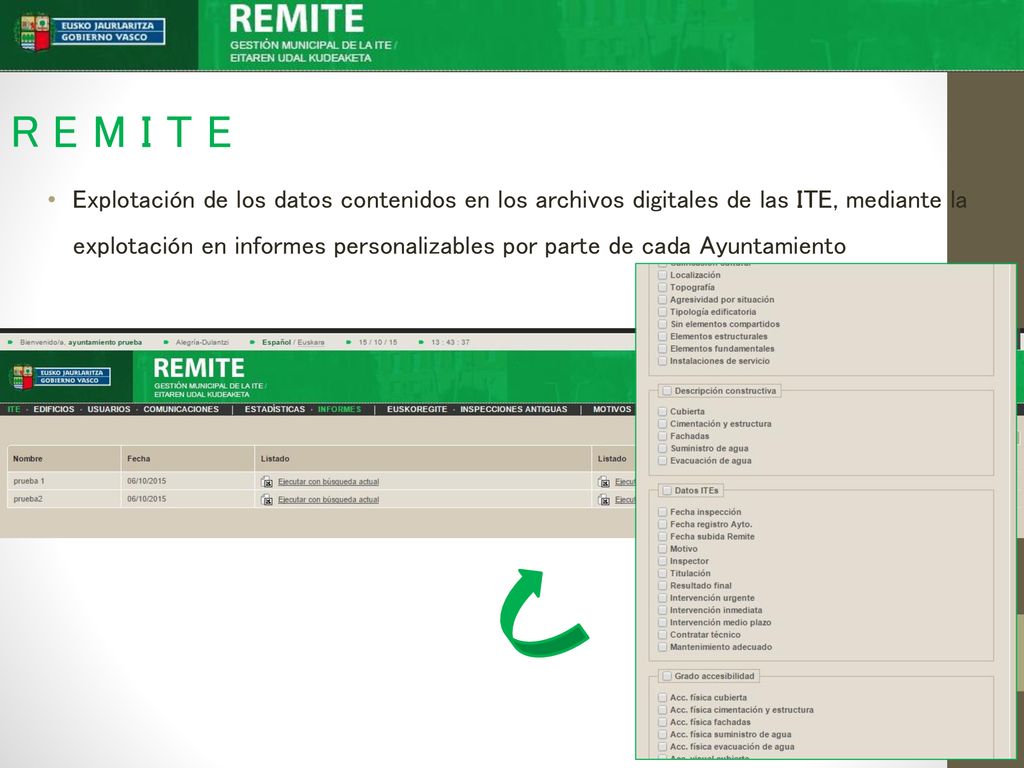Viewport: 1024px width, 768px height.
Task: Tick Resultado final checkbox
Action: (662, 586)
